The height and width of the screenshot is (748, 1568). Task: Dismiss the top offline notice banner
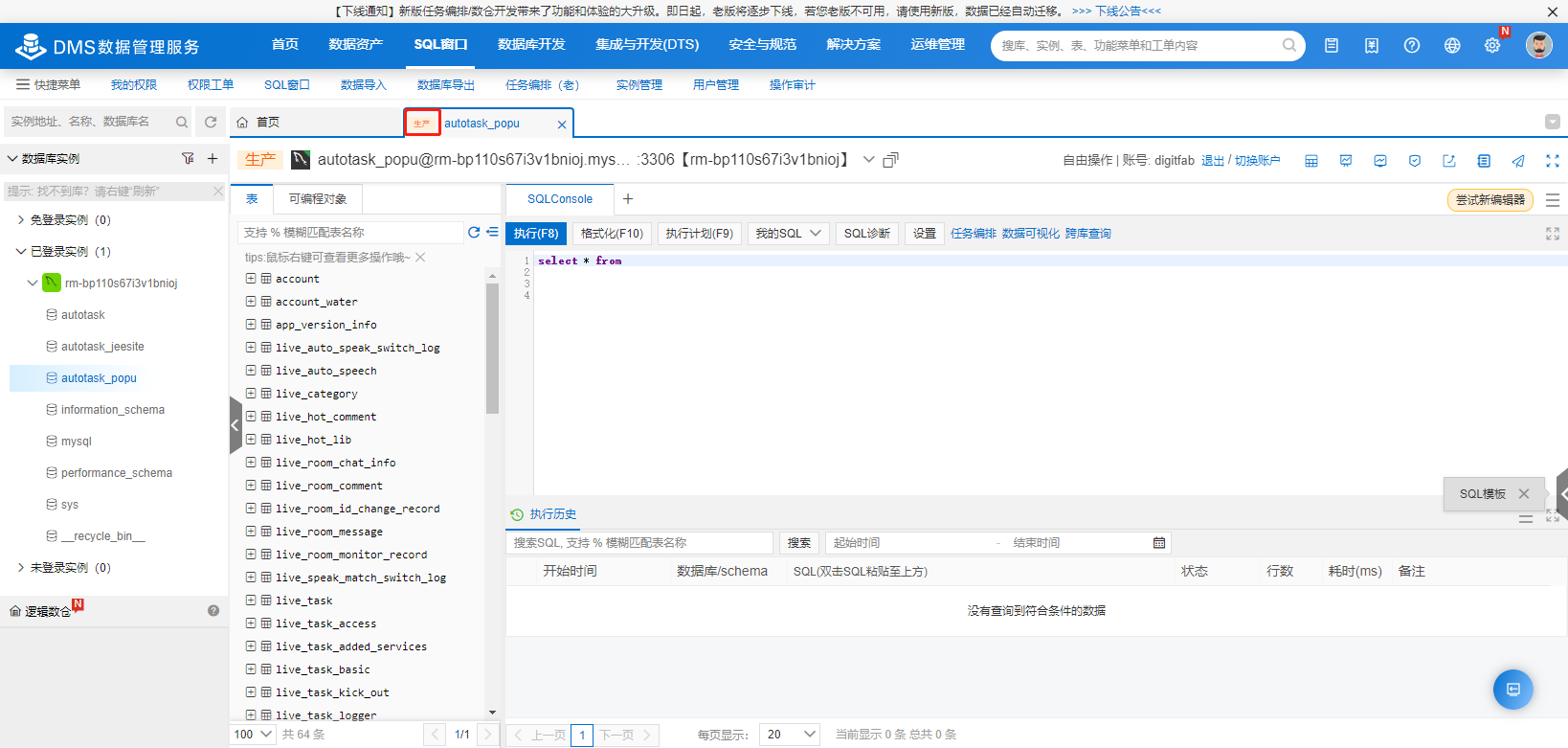(x=1553, y=11)
